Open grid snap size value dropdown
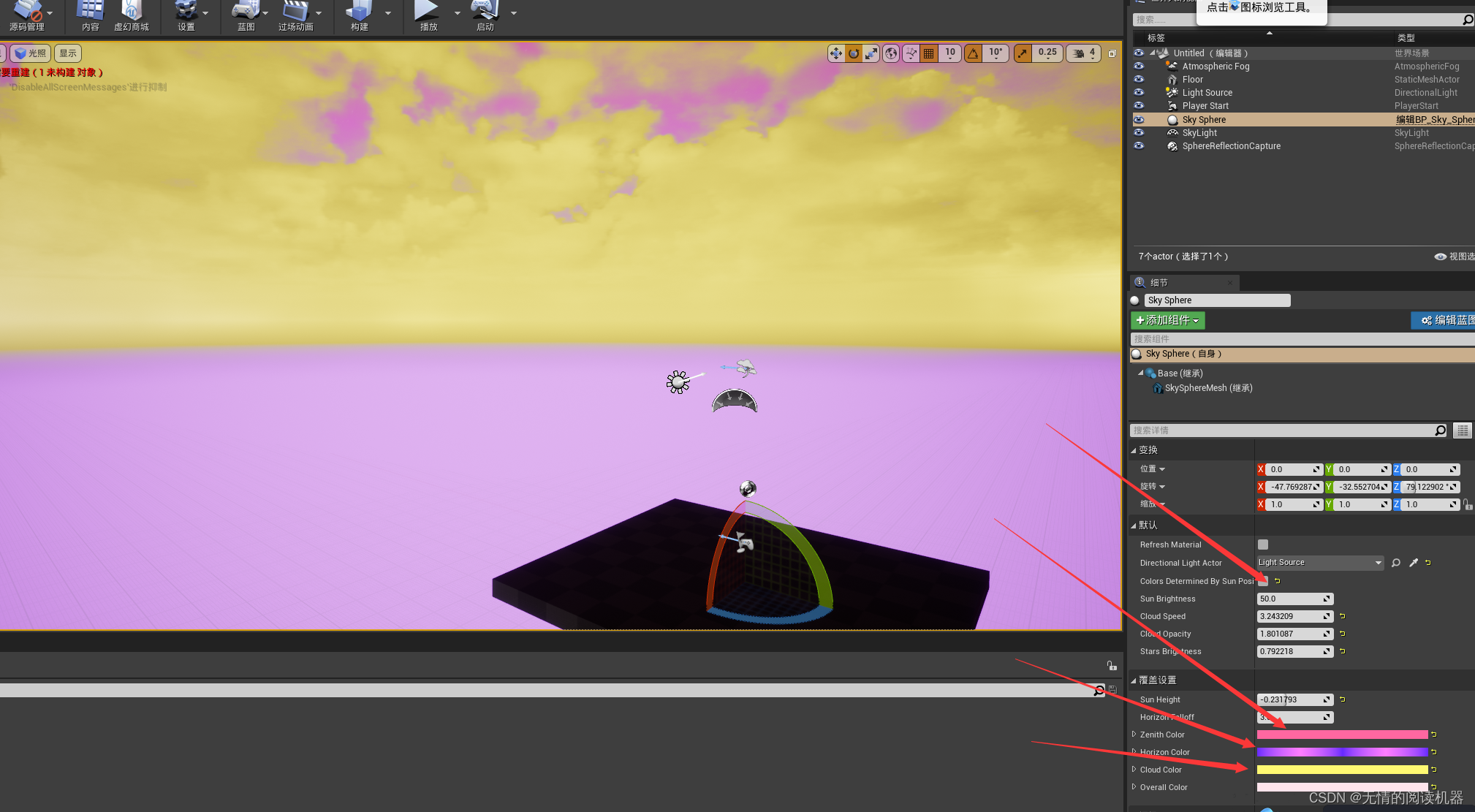This screenshot has height=812, width=1475. pyautogui.click(x=950, y=53)
